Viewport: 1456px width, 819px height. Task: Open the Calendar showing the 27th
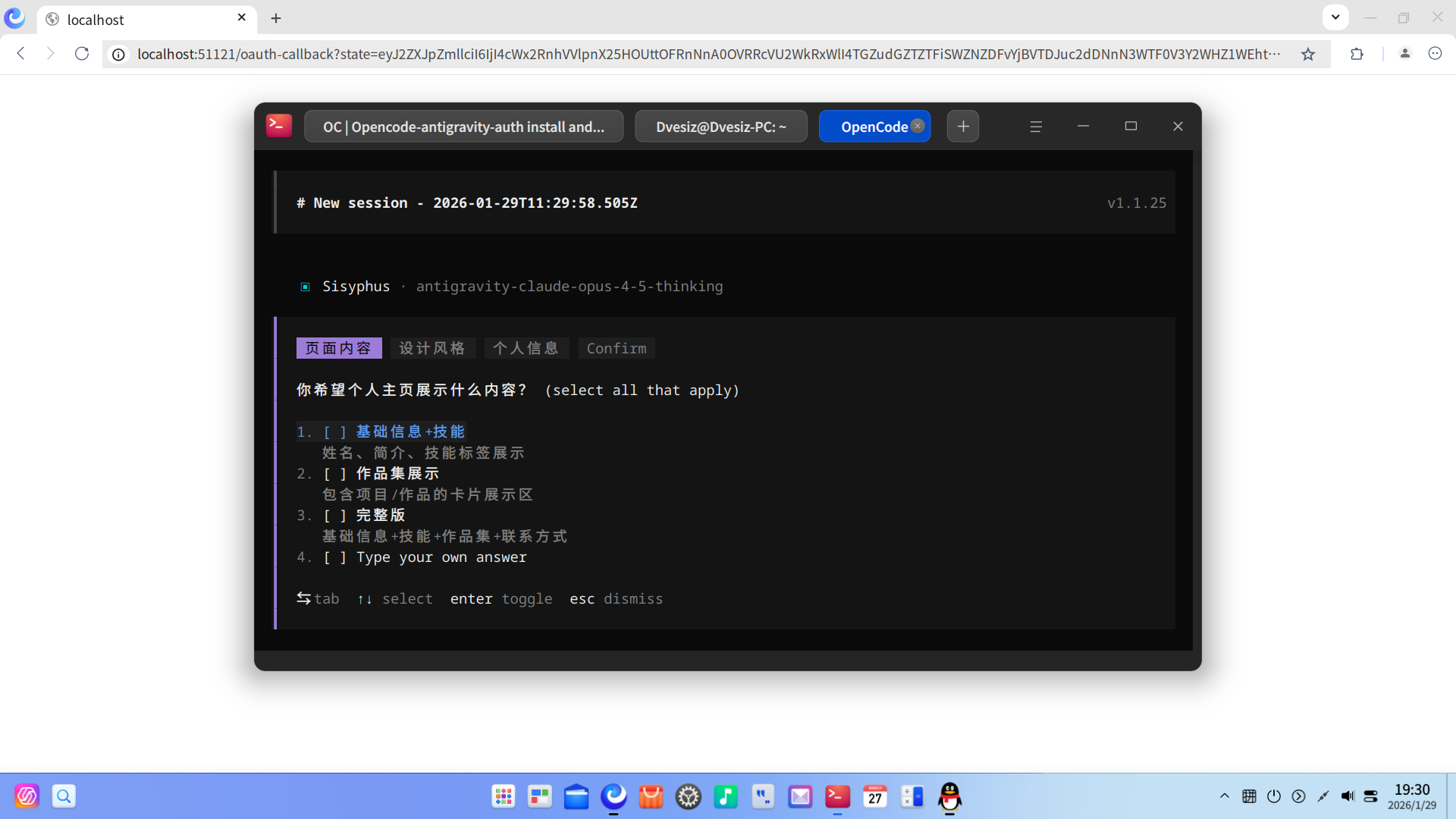(x=874, y=796)
